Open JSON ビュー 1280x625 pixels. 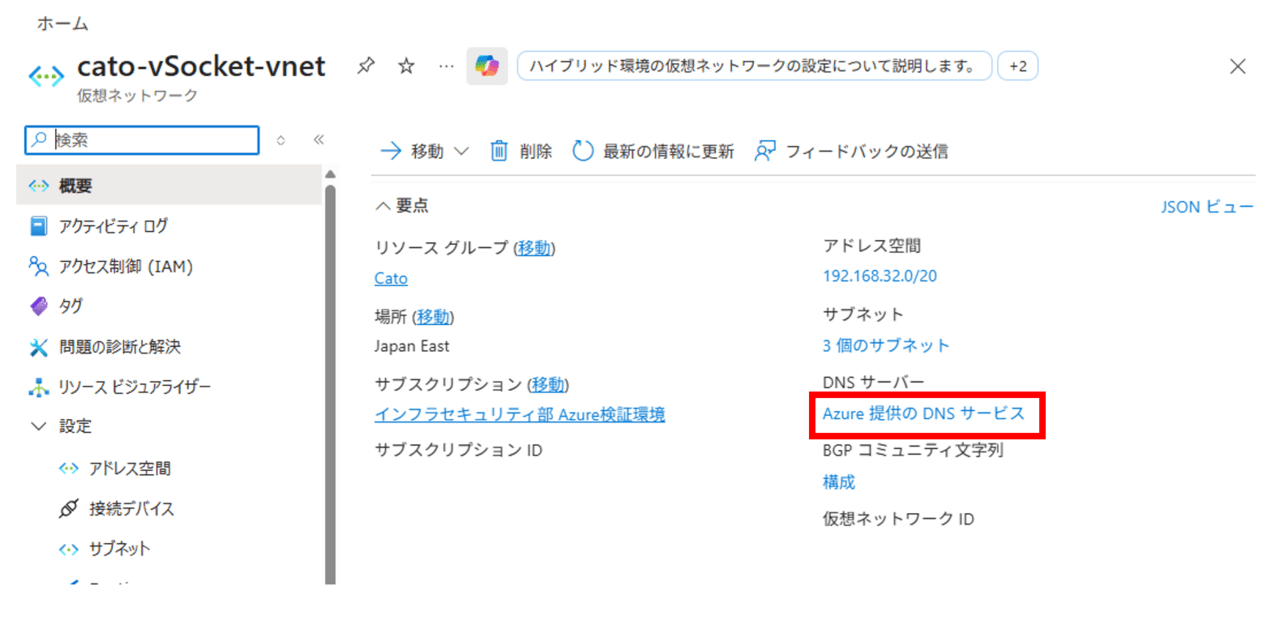pyautogui.click(x=1206, y=207)
